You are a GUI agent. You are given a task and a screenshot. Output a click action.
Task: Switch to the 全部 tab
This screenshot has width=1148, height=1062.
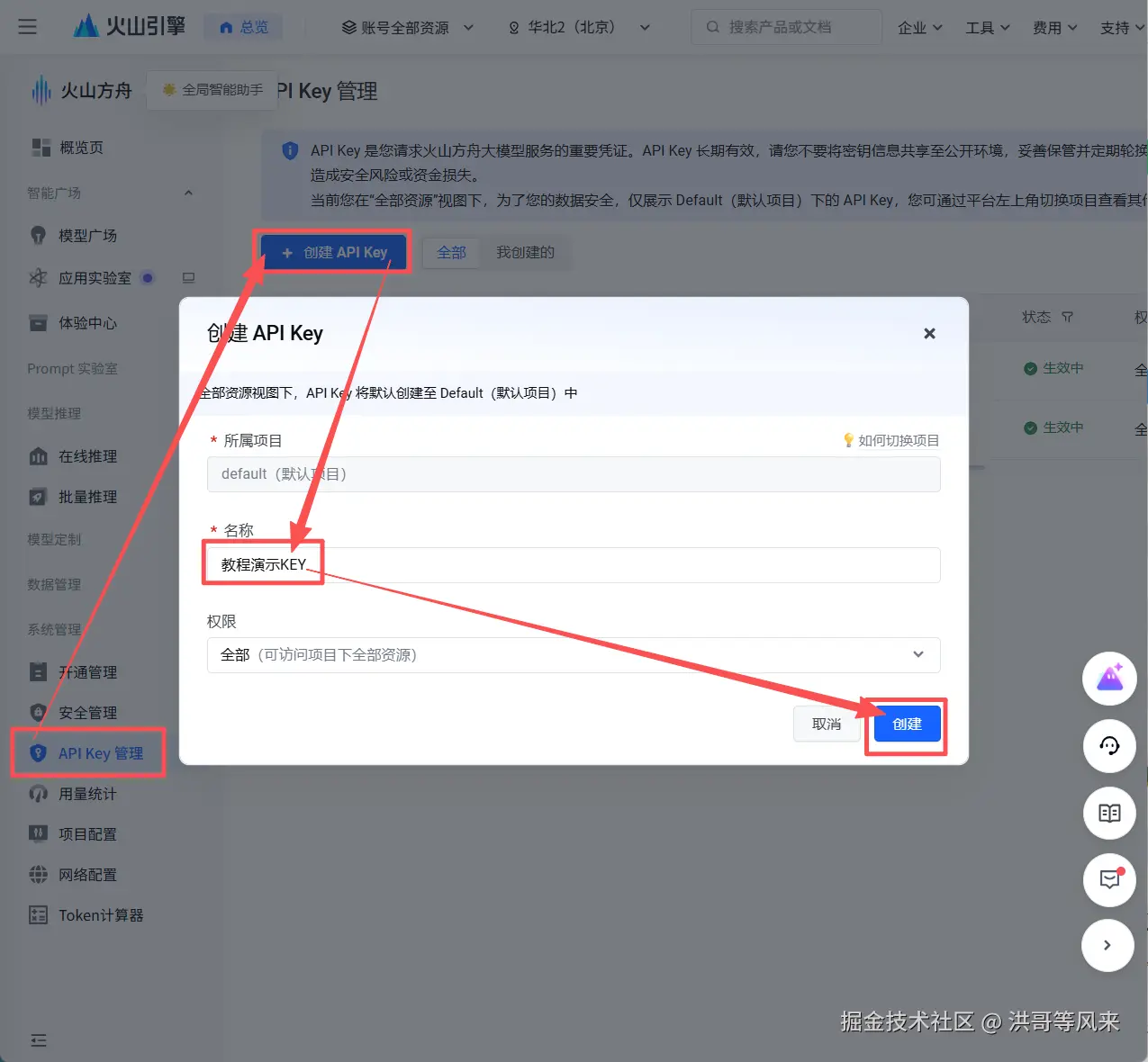[451, 253]
